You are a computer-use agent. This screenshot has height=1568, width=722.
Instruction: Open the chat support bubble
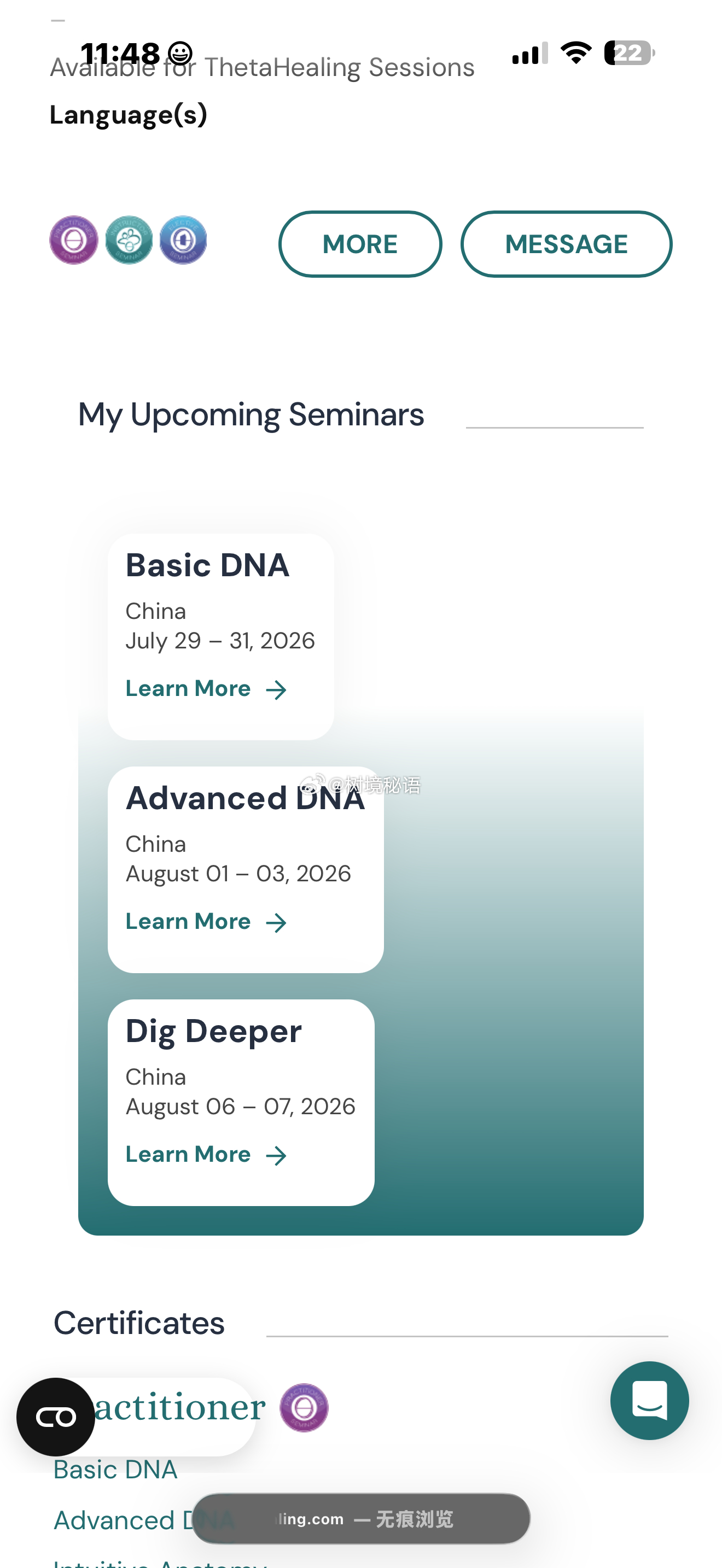click(x=650, y=1401)
